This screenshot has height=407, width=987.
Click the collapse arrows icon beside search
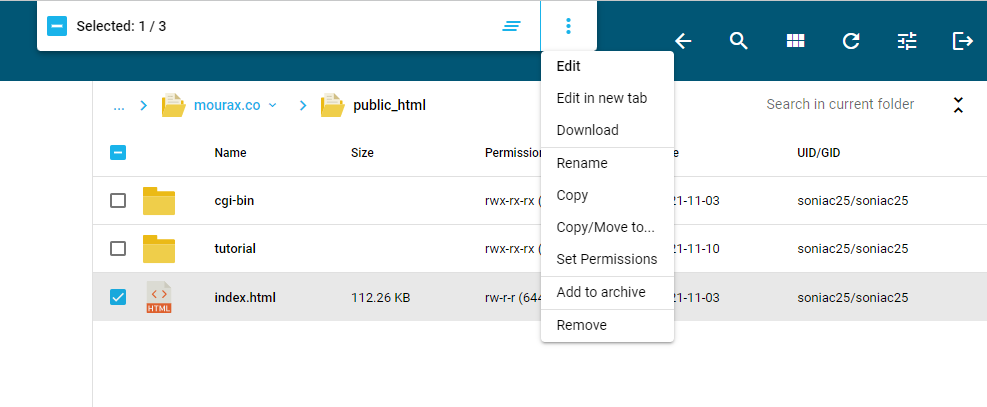click(x=958, y=105)
